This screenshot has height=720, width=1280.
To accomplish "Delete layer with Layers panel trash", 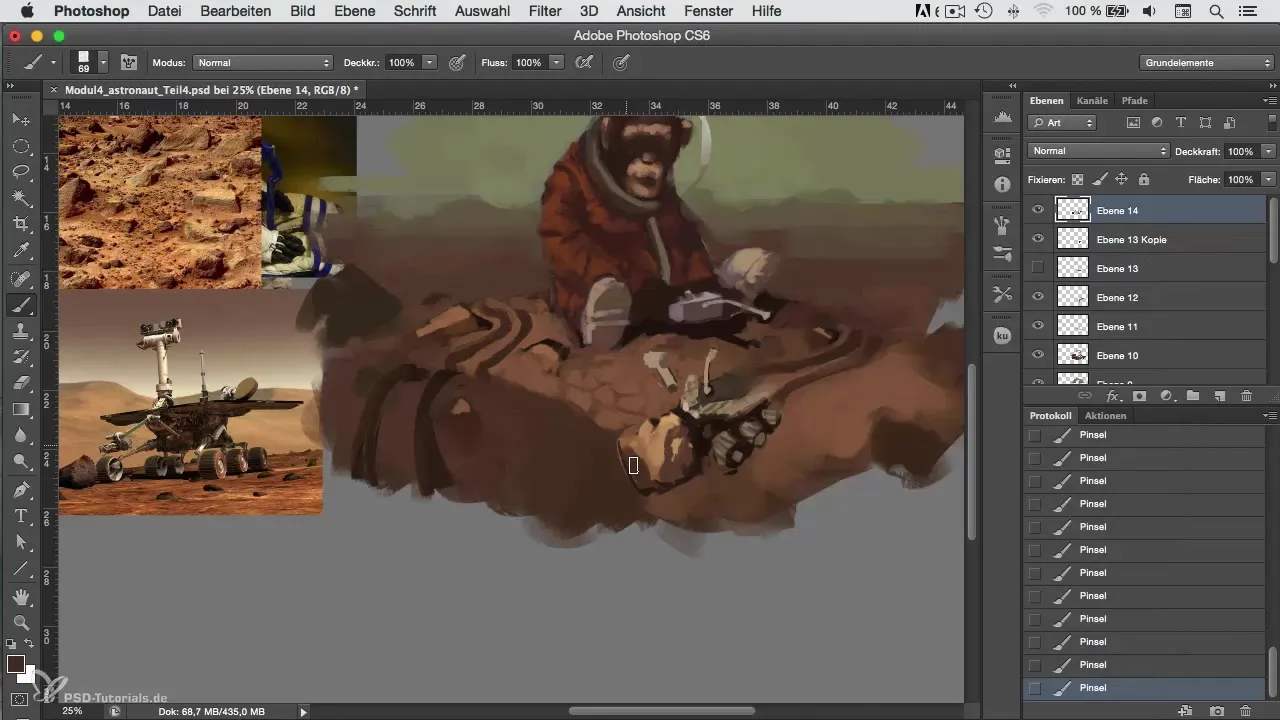I will [1246, 396].
